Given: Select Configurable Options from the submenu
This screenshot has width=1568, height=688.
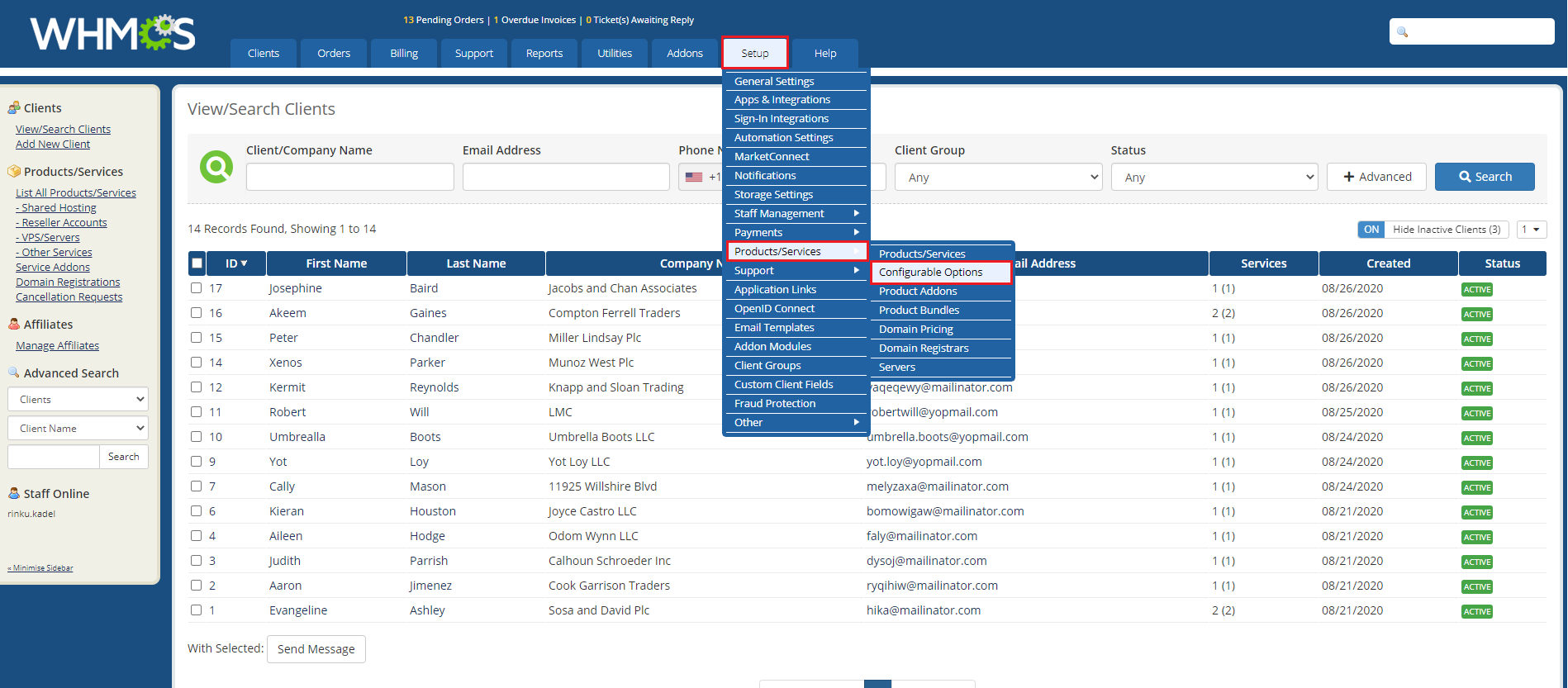Looking at the screenshot, I should coord(941,272).
